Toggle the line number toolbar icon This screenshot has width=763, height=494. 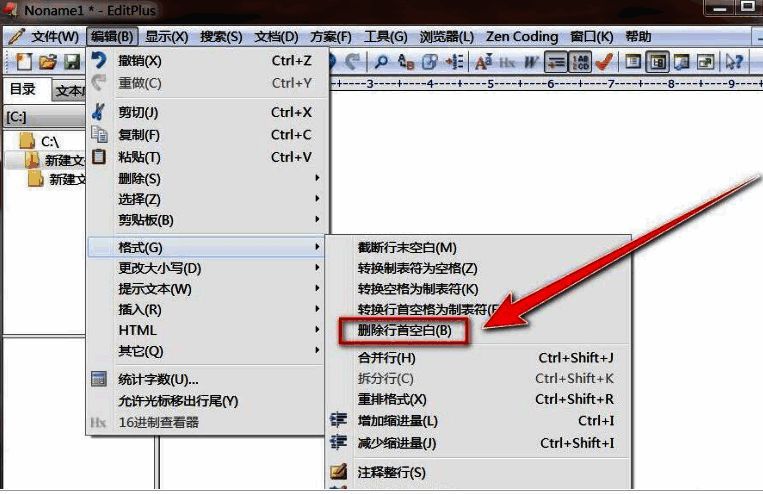[x=580, y=62]
